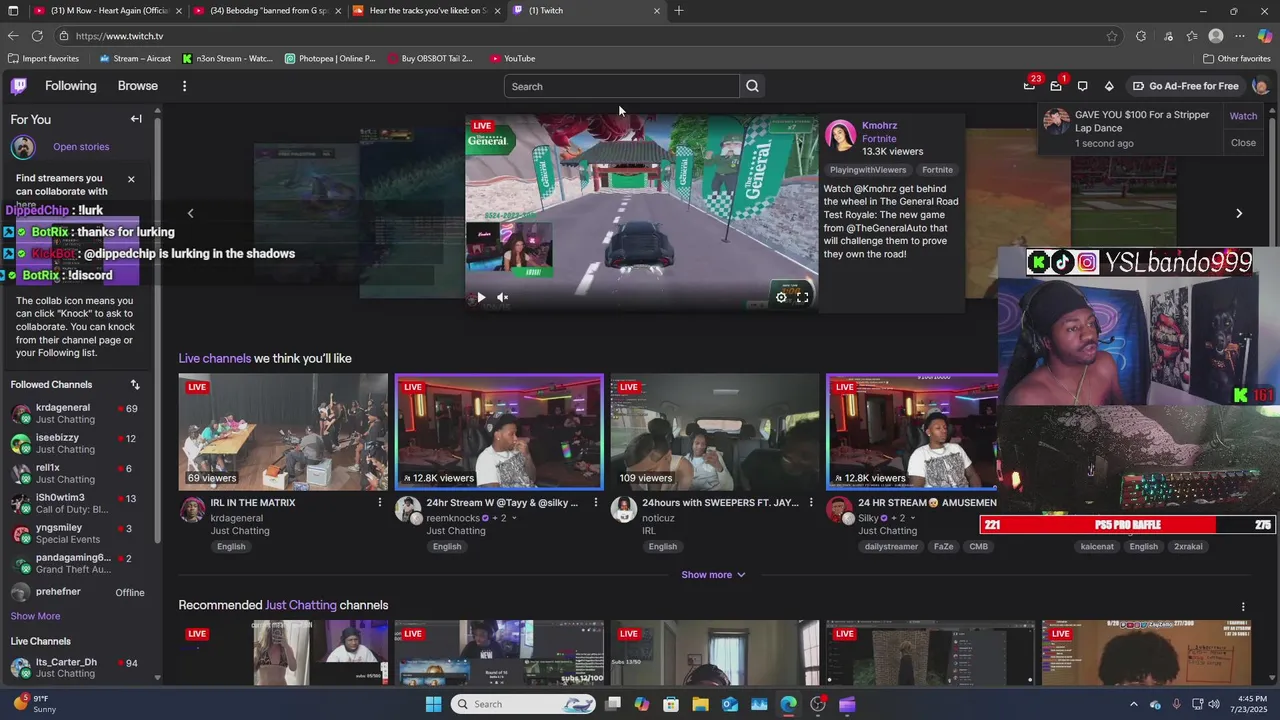Play the featured Kmohrz stream
Screen dimensions: 1280x720
pyautogui.click(x=481, y=297)
